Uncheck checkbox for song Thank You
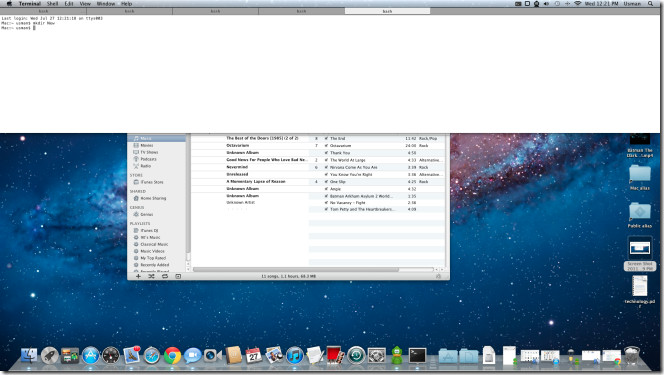The height and width of the screenshot is (375, 664). [326, 153]
